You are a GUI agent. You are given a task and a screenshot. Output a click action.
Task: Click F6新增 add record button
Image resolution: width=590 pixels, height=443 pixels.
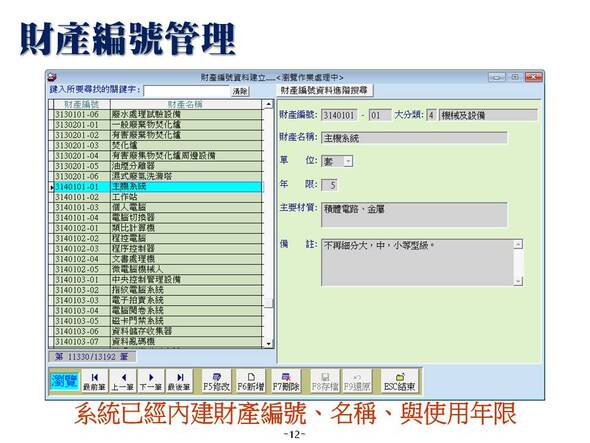coord(251,381)
